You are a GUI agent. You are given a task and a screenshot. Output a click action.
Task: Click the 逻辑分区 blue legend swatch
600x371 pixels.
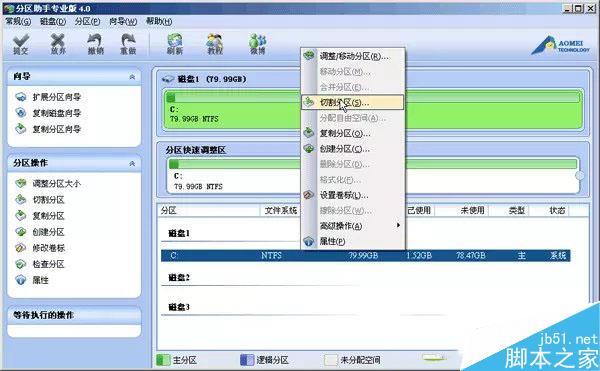247,360
